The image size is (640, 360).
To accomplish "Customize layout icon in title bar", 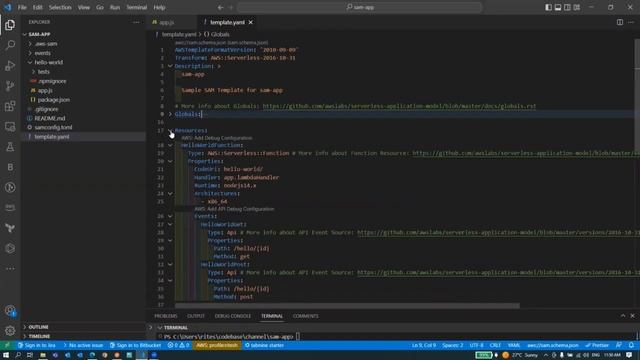I will pyautogui.click(x=577, y=7).
